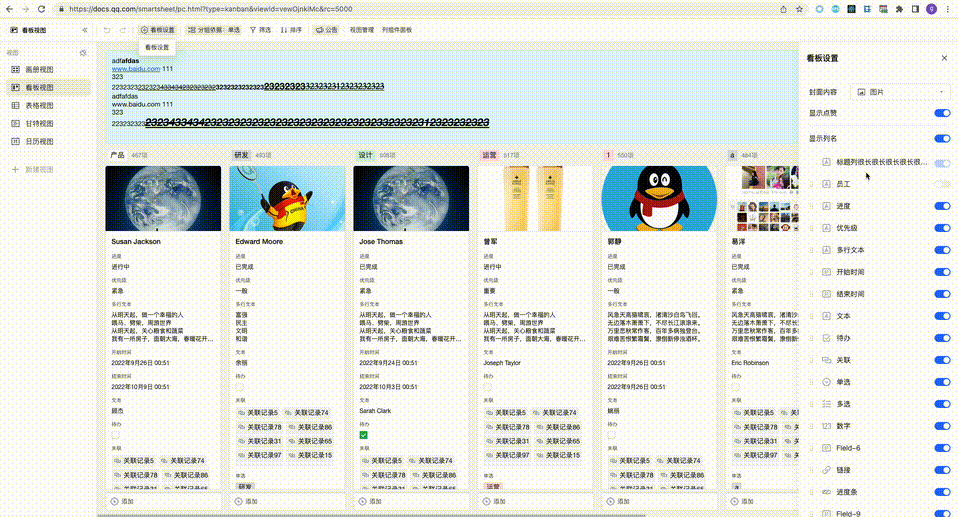Click the drag handle left of 多选
Viewport: 958px width, 517px height.
812,404
